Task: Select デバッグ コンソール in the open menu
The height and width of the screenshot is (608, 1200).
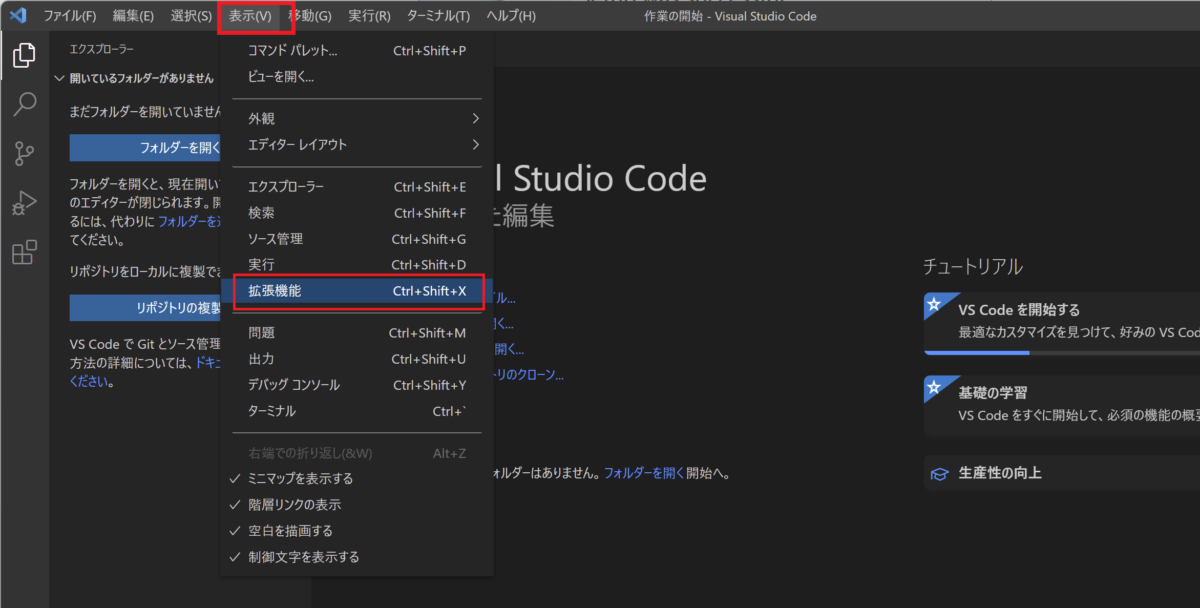Action: 300,384
